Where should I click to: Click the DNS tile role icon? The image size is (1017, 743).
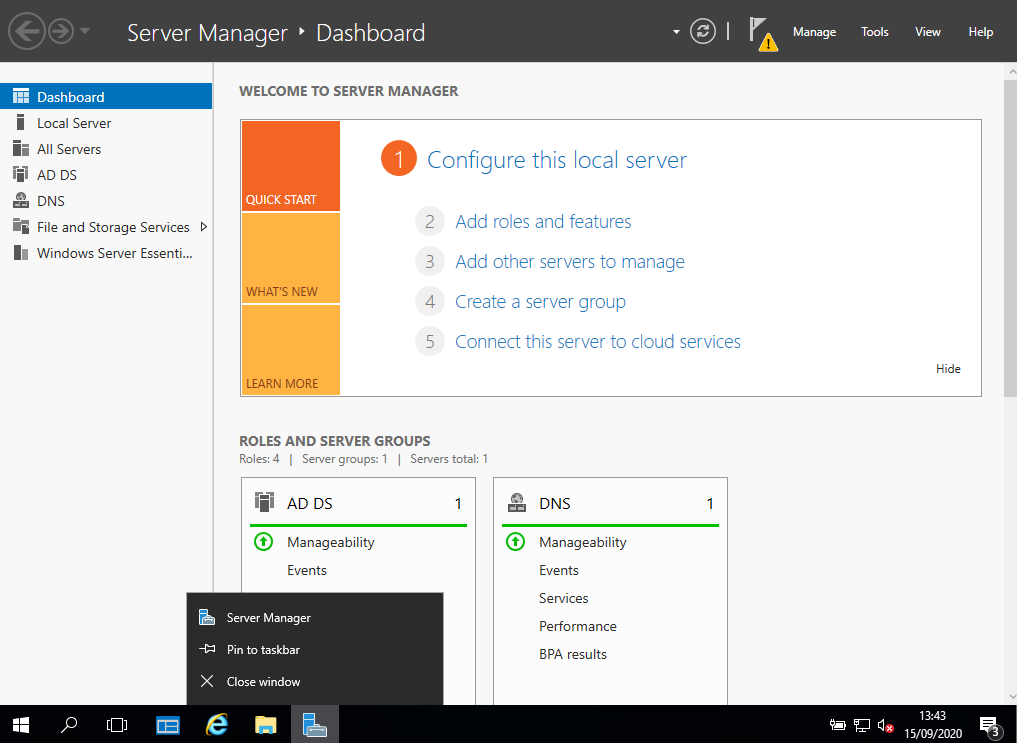click(517, 502)
